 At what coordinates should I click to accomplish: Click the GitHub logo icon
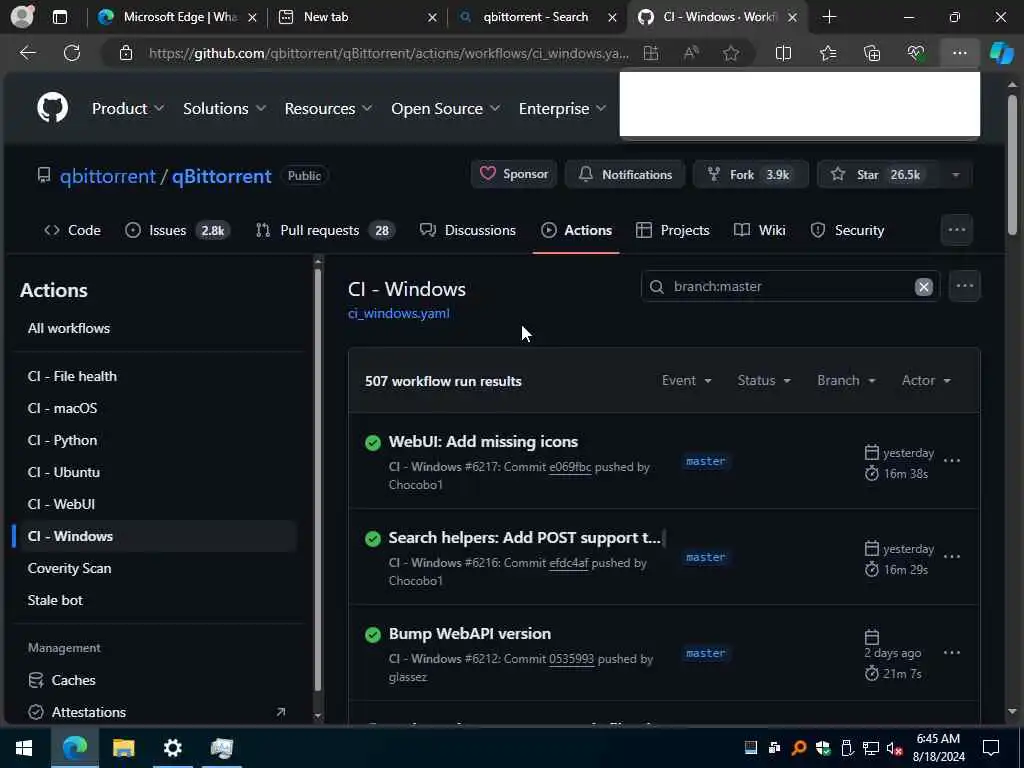pos(52,108)
